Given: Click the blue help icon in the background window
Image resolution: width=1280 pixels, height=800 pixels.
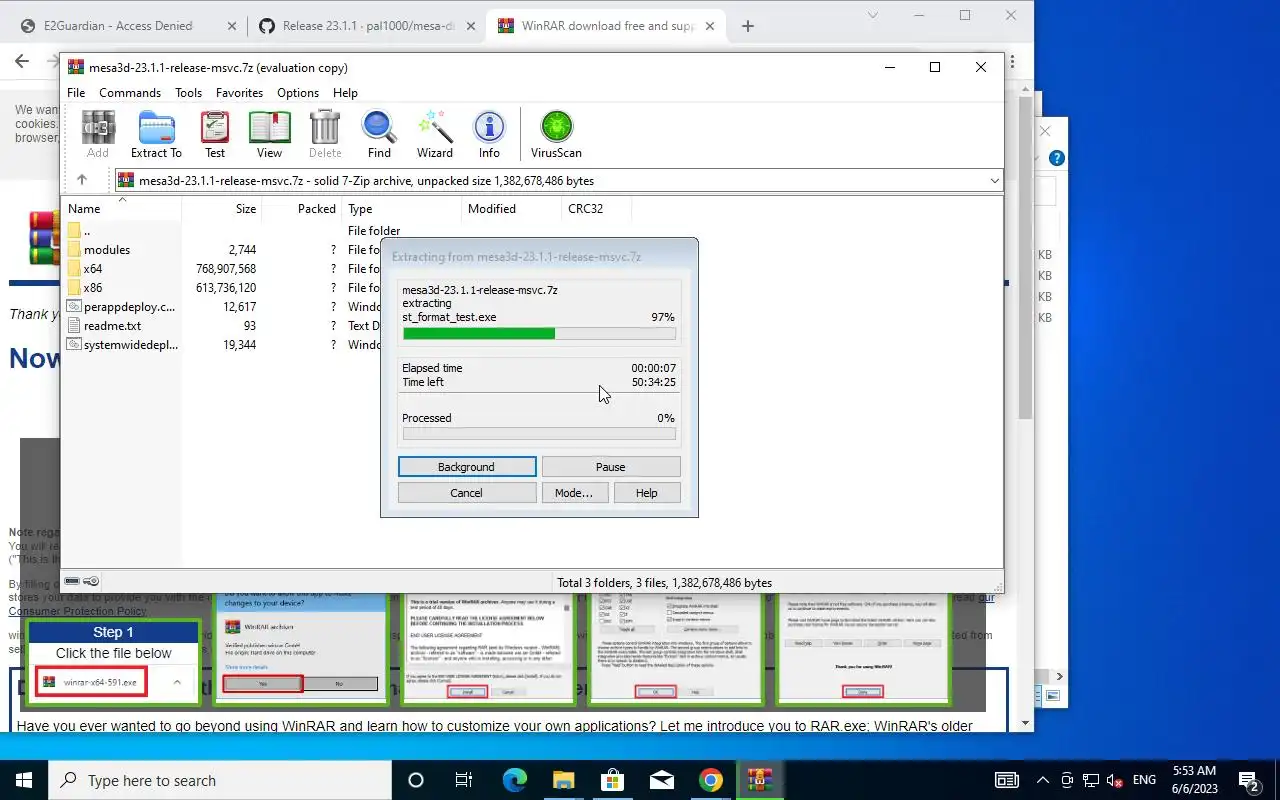Looking at the screenshot, I should pos(1056,158).
